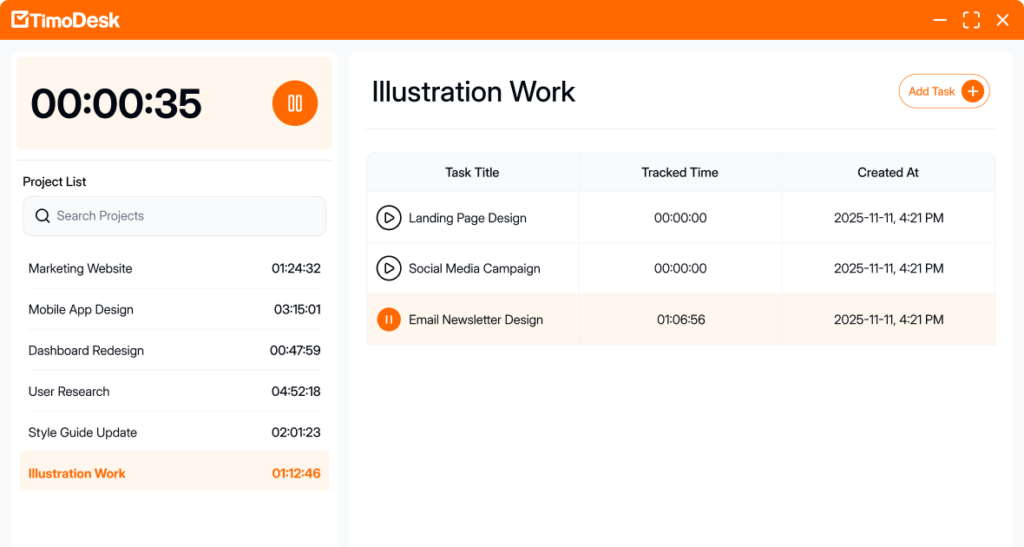Click Marketing Website time 01:24:32
The height and width of the screenshot is (547, 1024).
tap(296, 268)
